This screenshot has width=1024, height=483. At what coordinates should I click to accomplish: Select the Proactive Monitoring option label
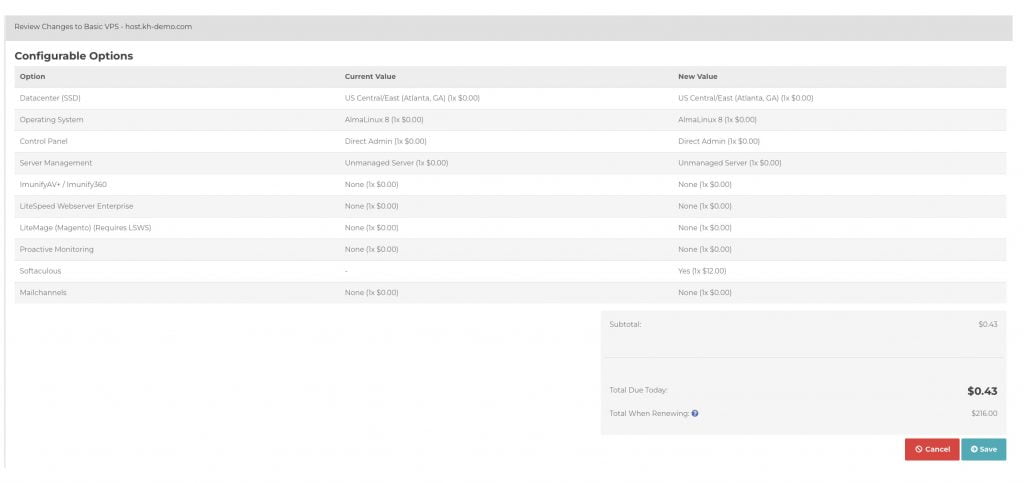[x=57, y=249]
